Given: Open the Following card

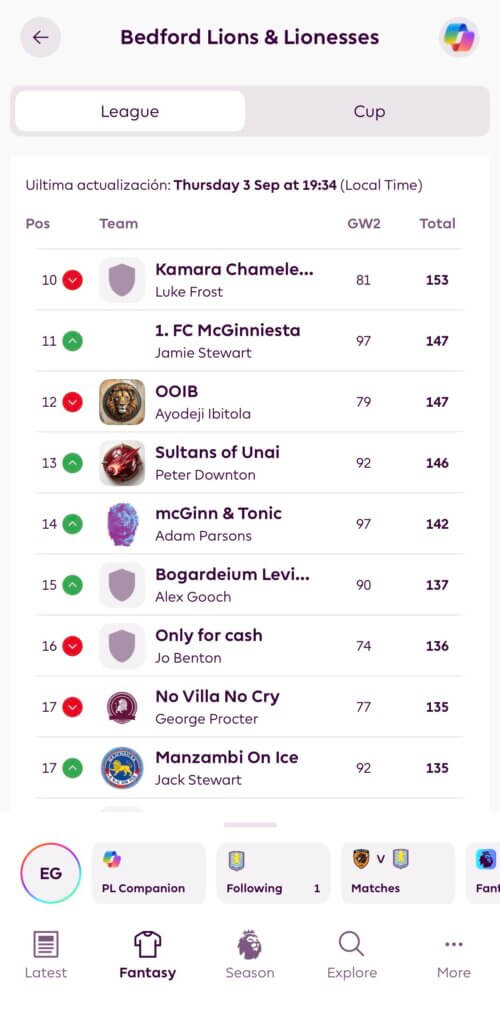Looking at the screenshot, I should (273, 873).
